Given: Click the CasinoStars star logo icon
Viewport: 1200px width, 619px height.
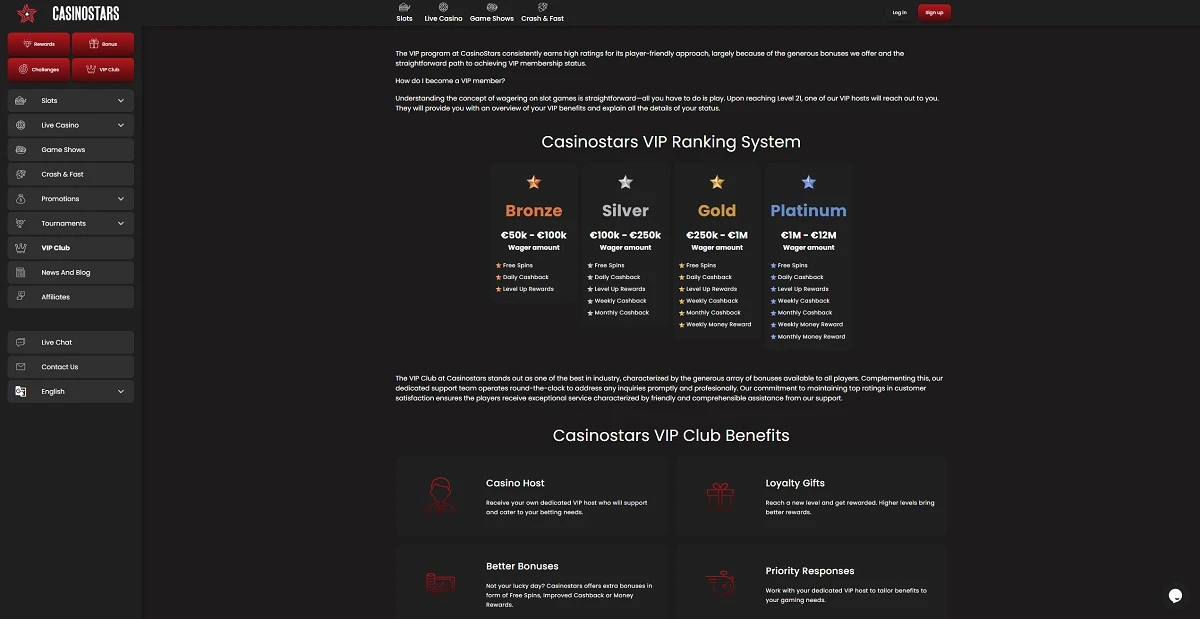Looking at the screenshot, I should [27, 13].
